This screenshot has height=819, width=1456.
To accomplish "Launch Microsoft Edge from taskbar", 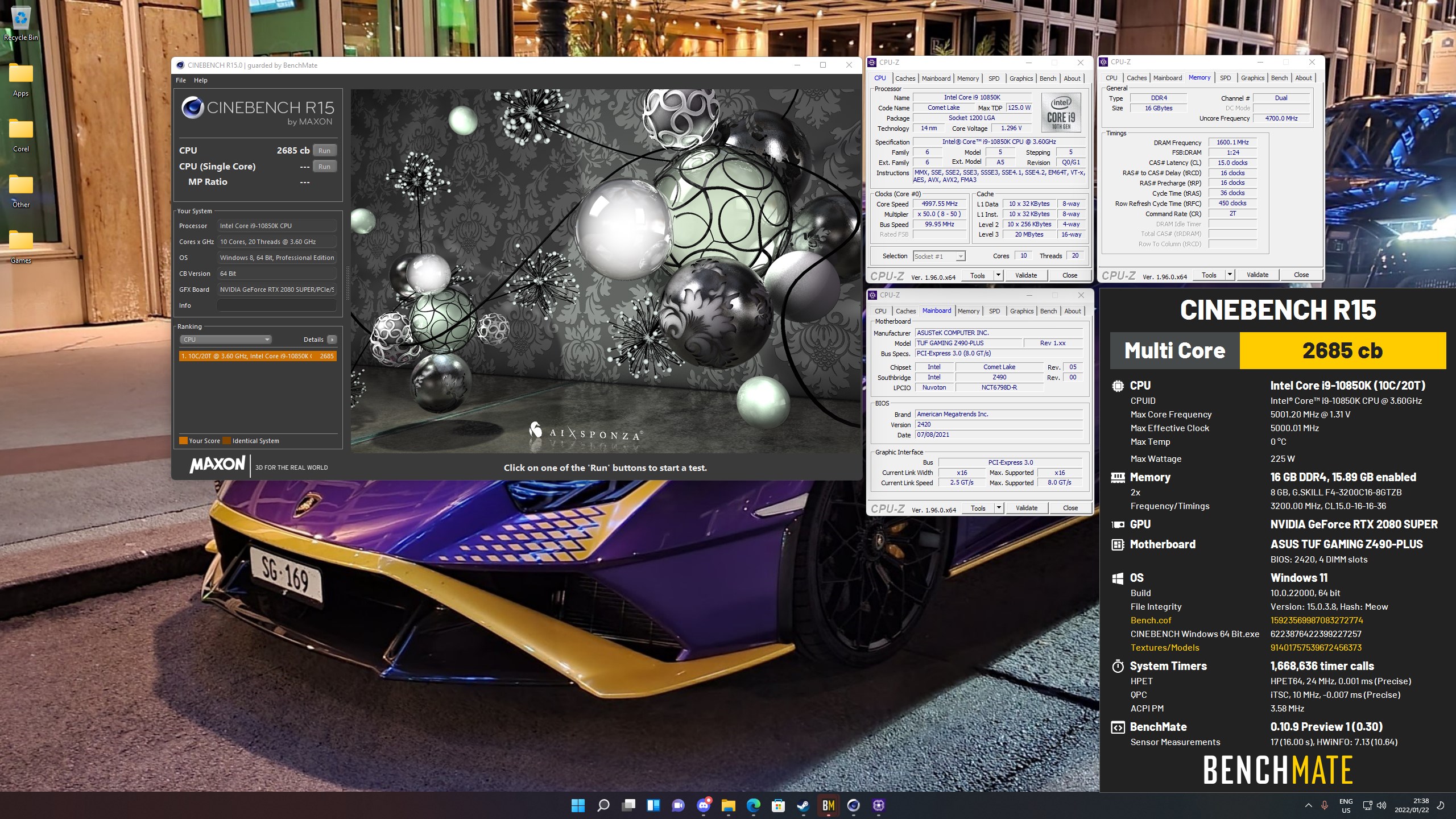I will point(754,805).
